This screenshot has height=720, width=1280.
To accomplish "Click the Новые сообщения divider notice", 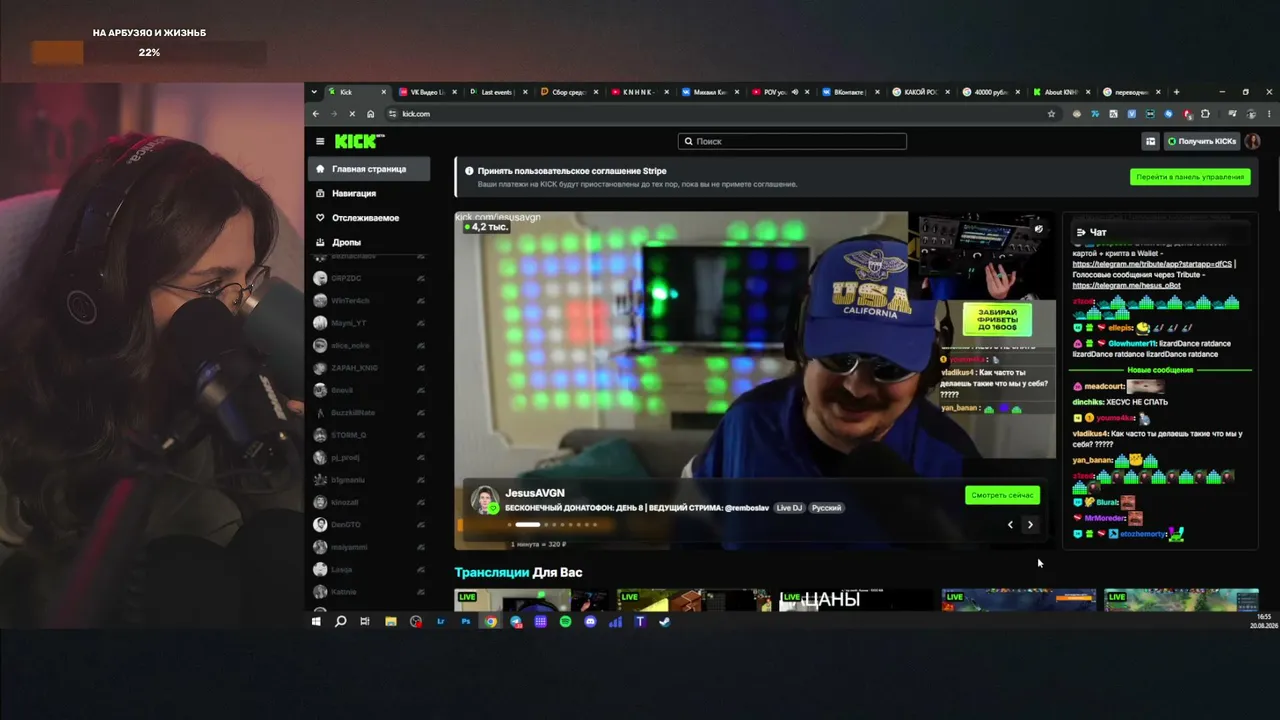I will pyautogui.click(x=1160, y=370).
